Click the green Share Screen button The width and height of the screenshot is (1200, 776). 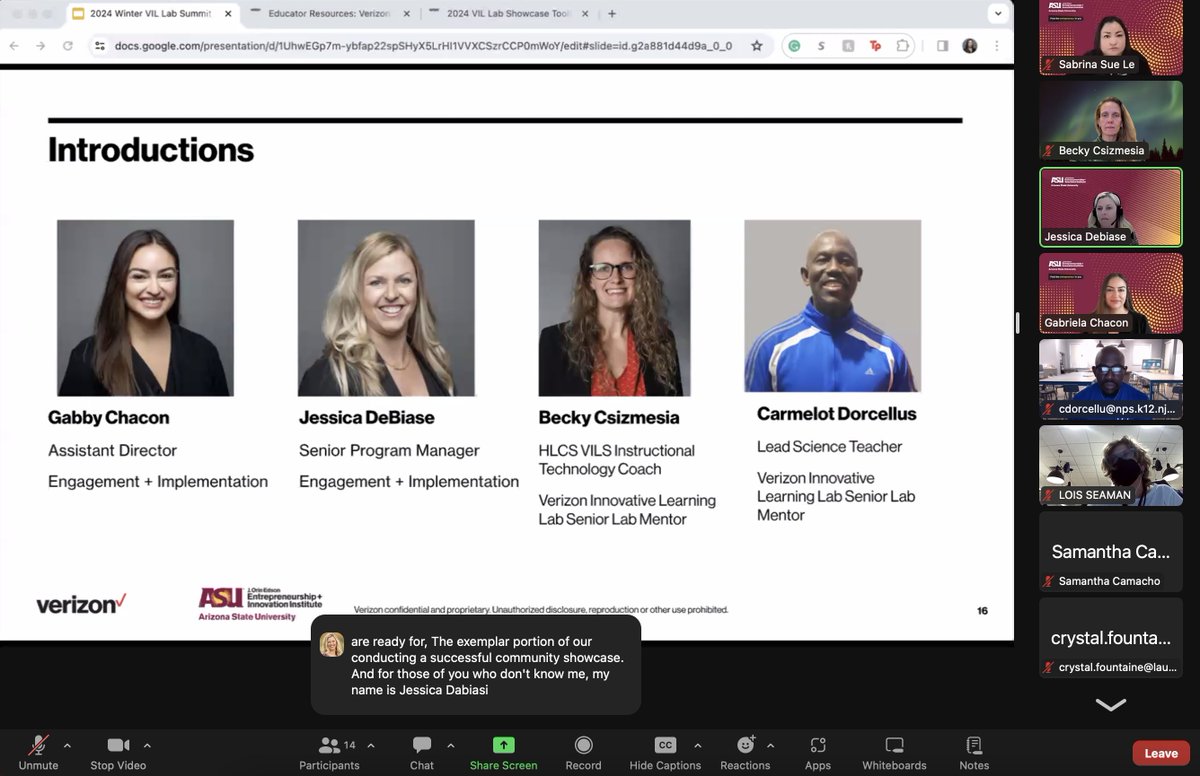[x=504, y=752]
